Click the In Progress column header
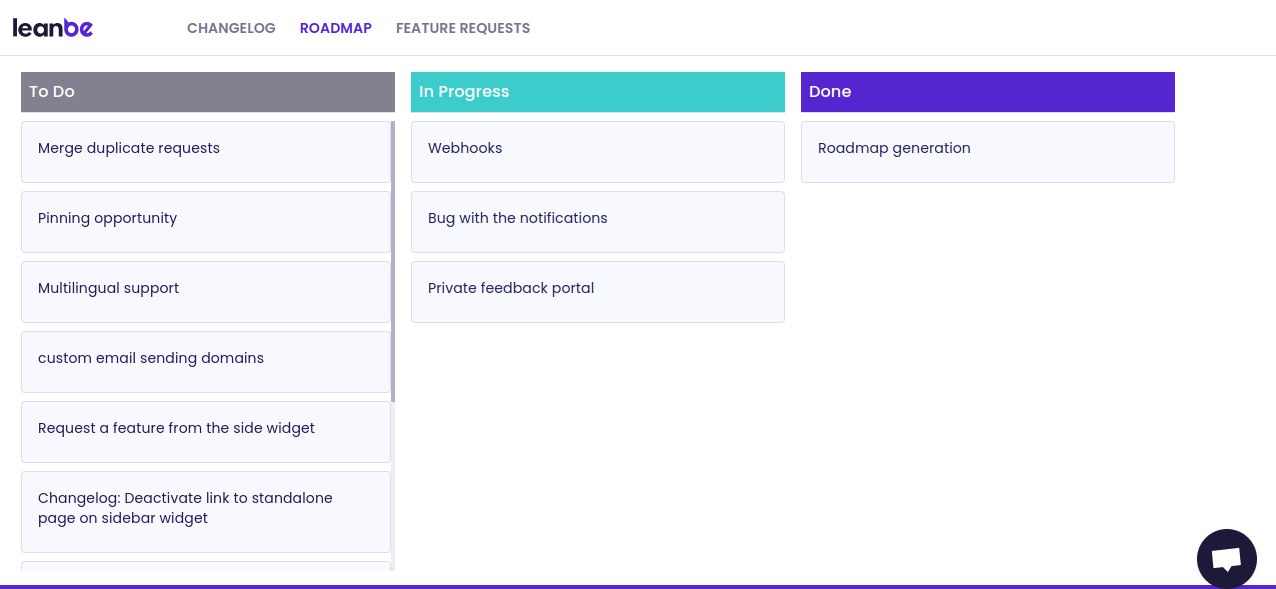This screenshot has height=589, width=1276. coord(598,92)
